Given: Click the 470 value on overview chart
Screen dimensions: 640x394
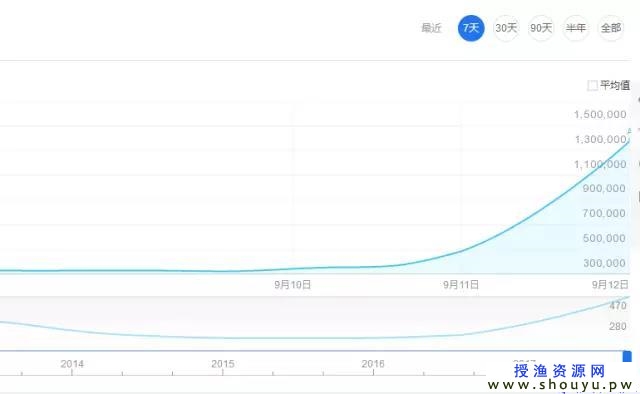Looking at the screenshot, I should click(x=618, y=306).
